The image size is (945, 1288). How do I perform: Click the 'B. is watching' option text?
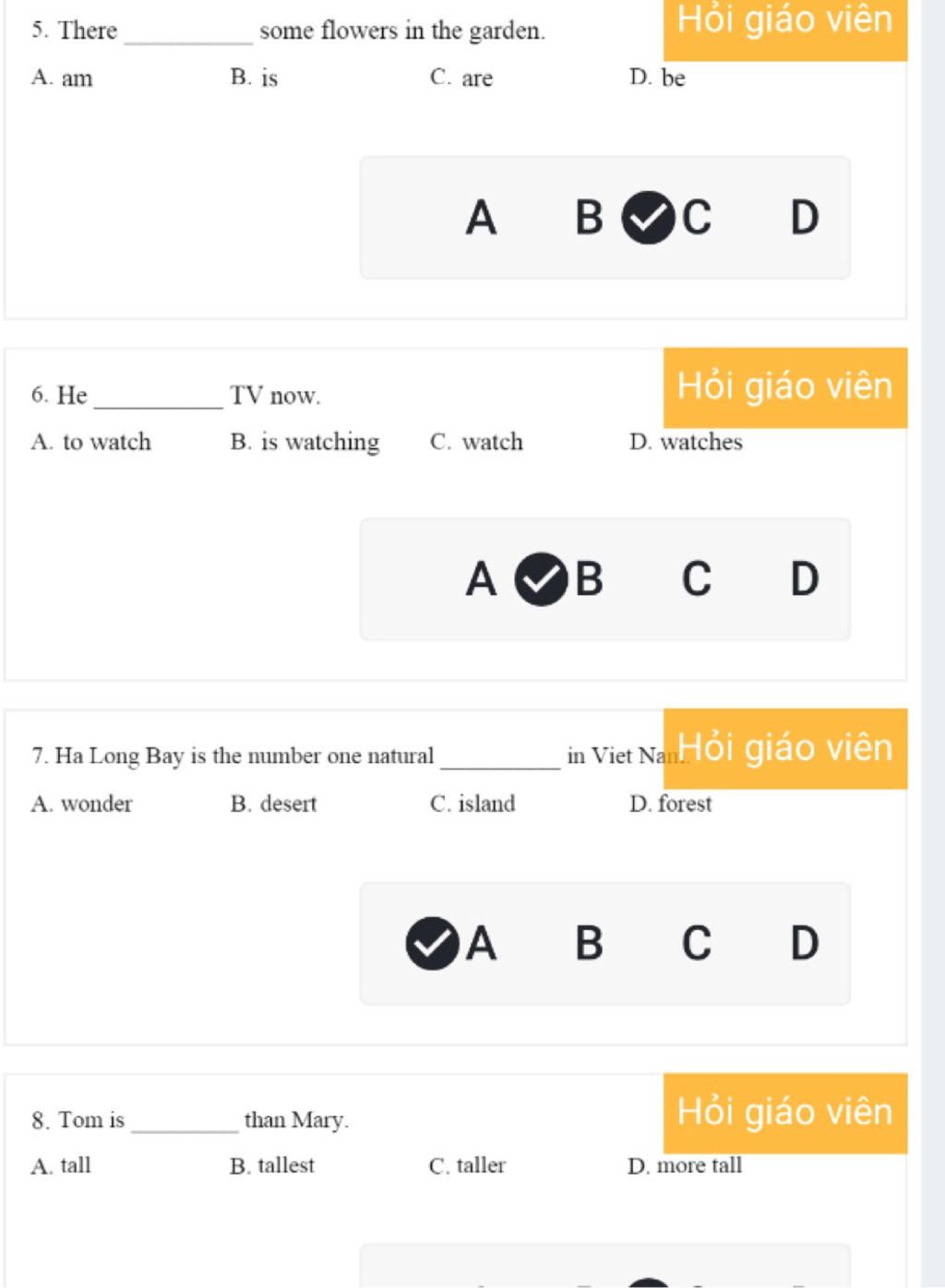point(305,443)
